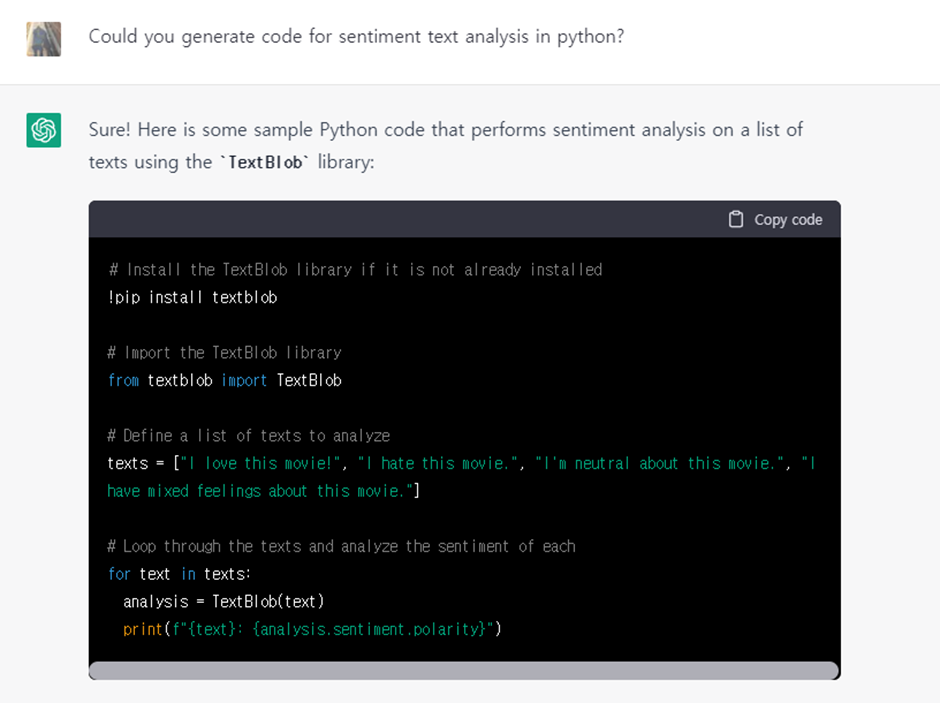Viewport: 940px width, 703px height.
Task: Place cursor on "!pip install textblob" line
Action: 193,297
